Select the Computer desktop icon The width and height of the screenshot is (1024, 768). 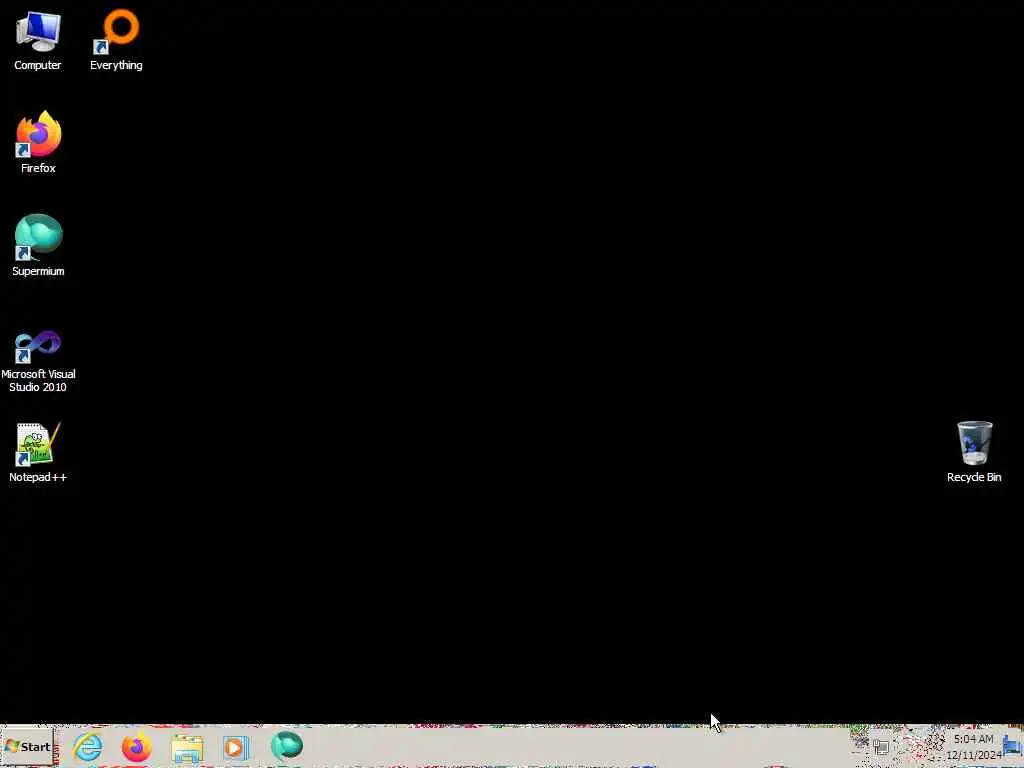38,40
